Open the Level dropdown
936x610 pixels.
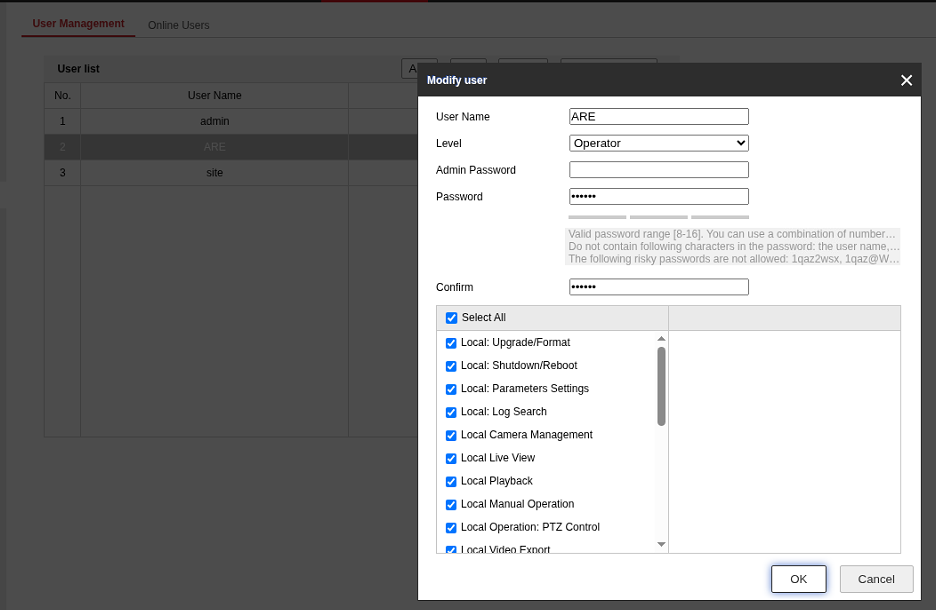(658, 143)
